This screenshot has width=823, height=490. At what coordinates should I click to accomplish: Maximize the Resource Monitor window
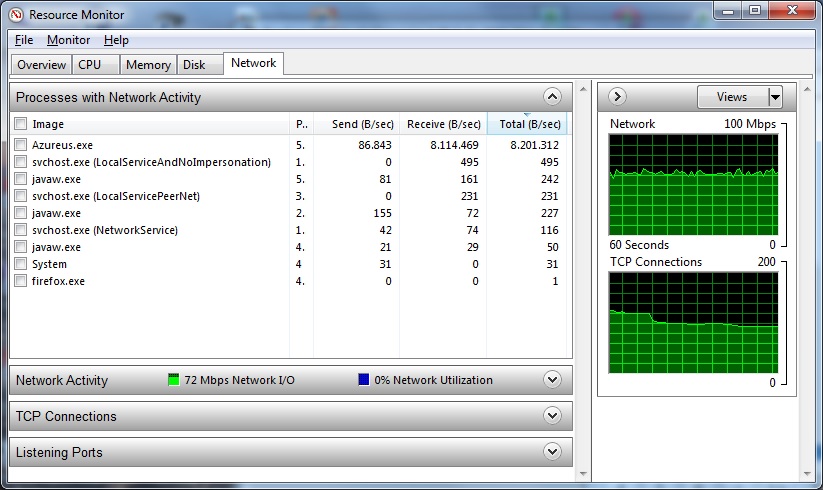755,10
